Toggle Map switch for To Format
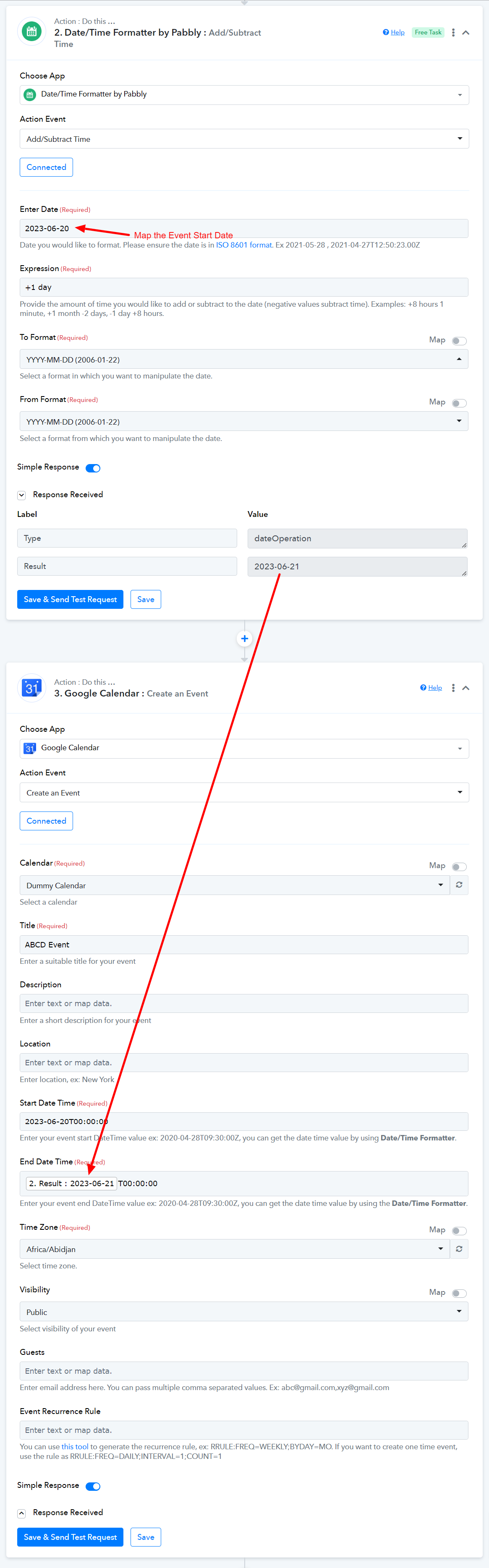Viewport: 489px width, 1568px height. pos(459,341)
